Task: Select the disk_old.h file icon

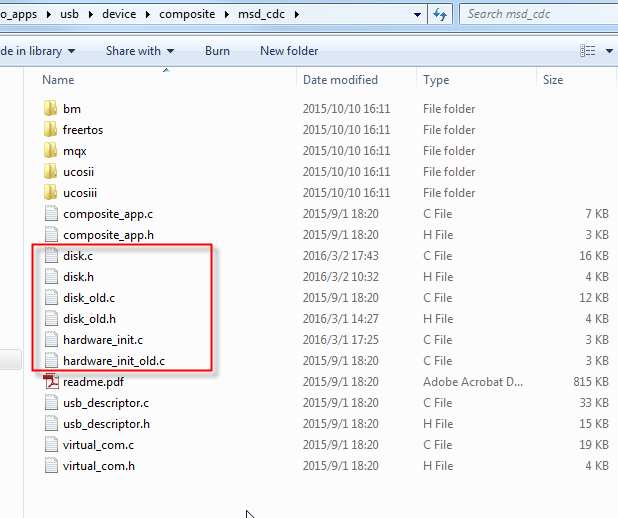Action: pos(51,319)
